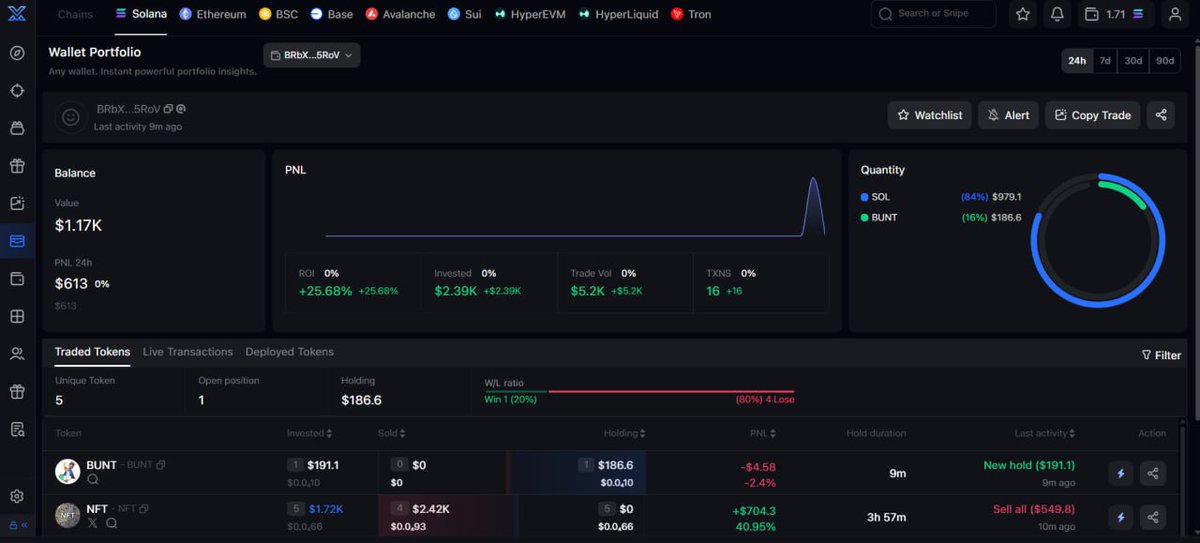
Task: Open the Live Transactions tab
Action: (x=188, y=352)
